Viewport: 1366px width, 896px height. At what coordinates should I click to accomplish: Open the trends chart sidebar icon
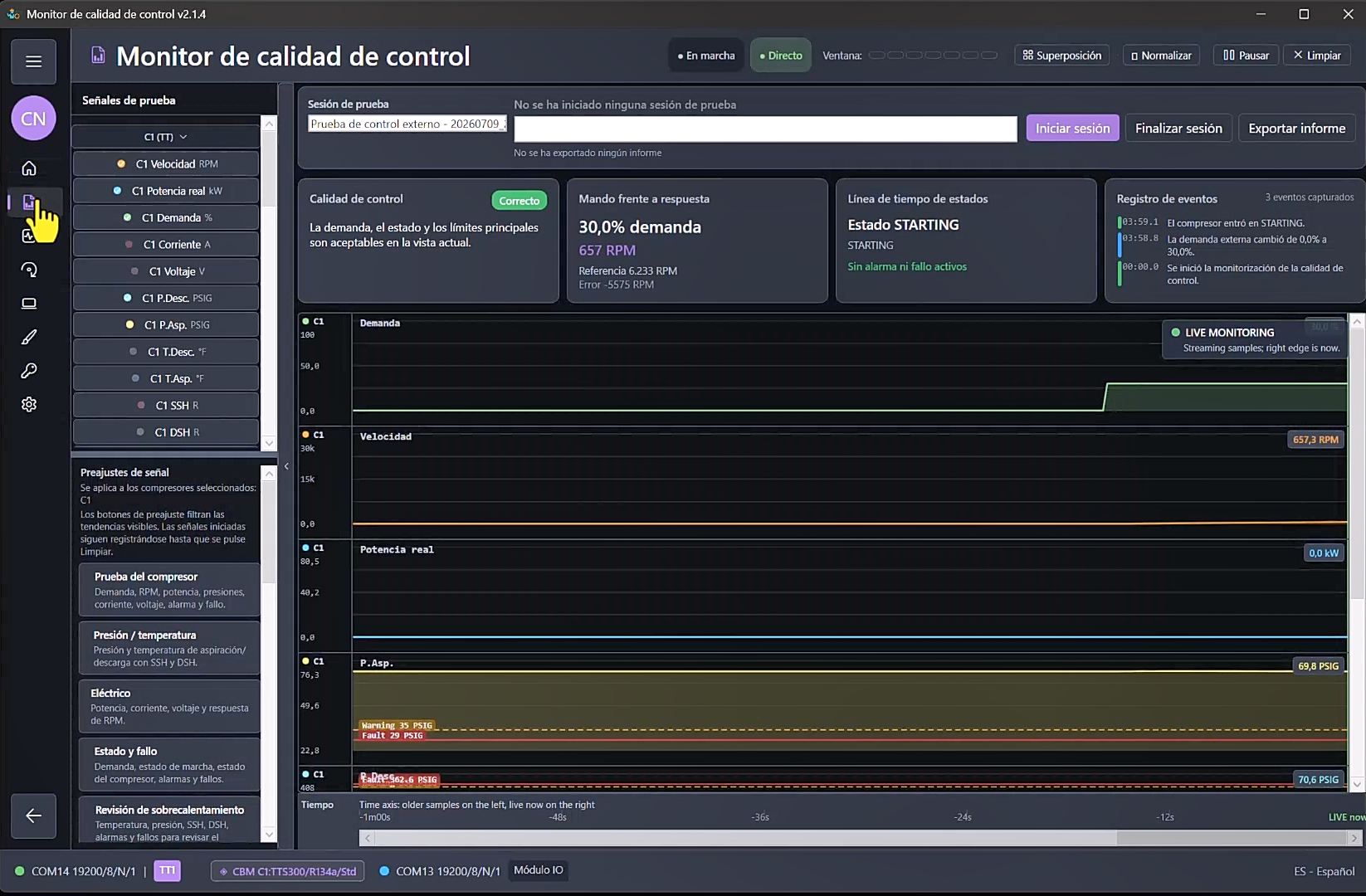[x=27, y=236]
